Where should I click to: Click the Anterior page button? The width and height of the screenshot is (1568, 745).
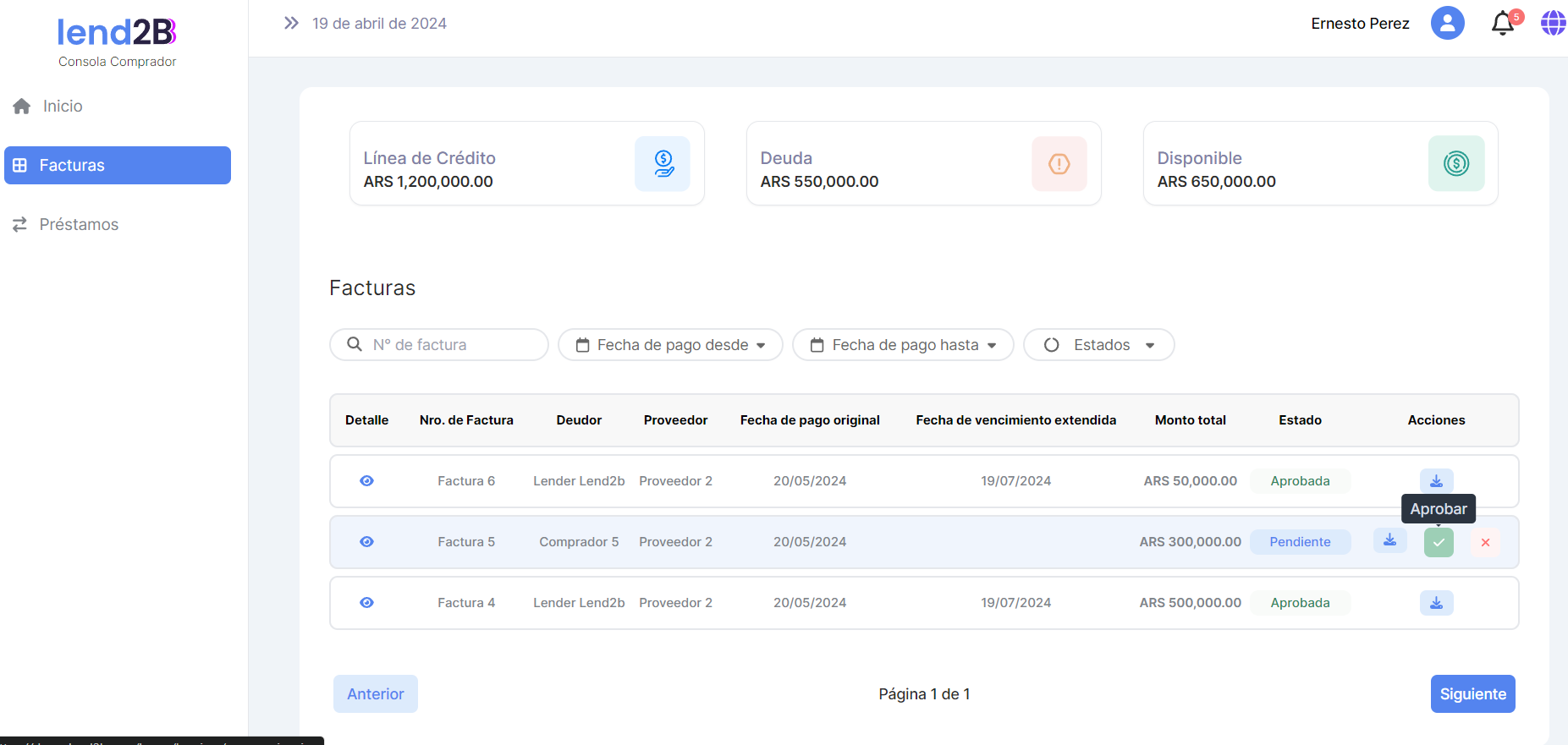tap(375, 694)
